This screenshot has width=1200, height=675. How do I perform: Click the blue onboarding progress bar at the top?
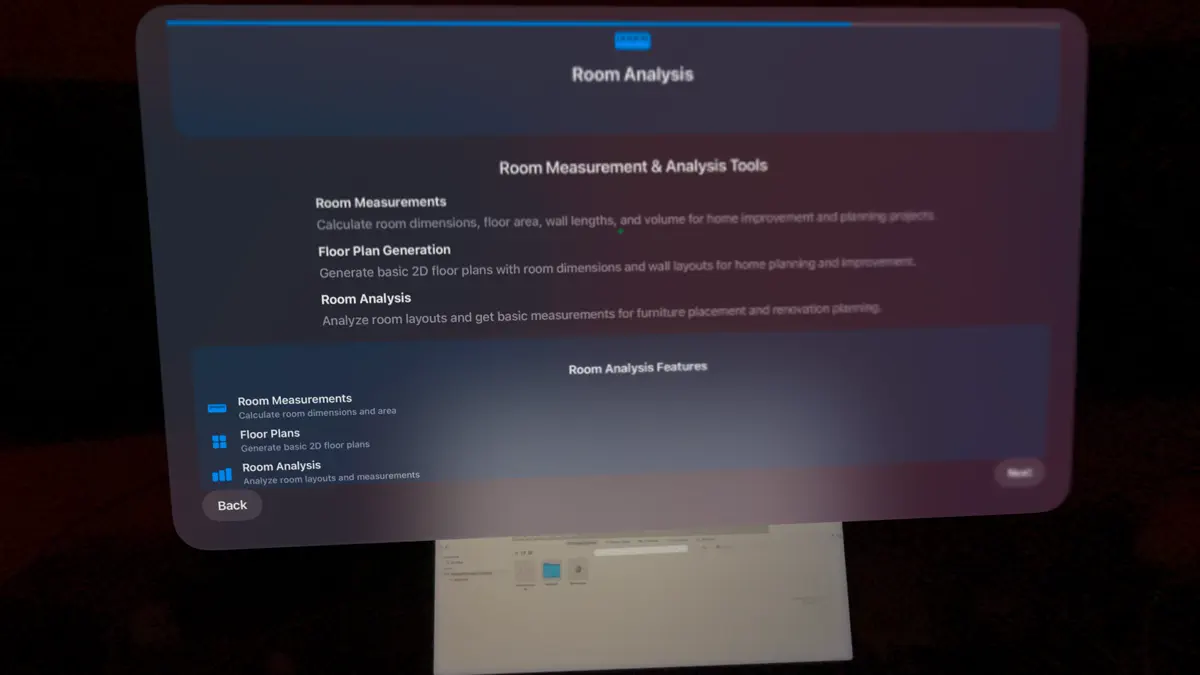click(x=510, y=22)
